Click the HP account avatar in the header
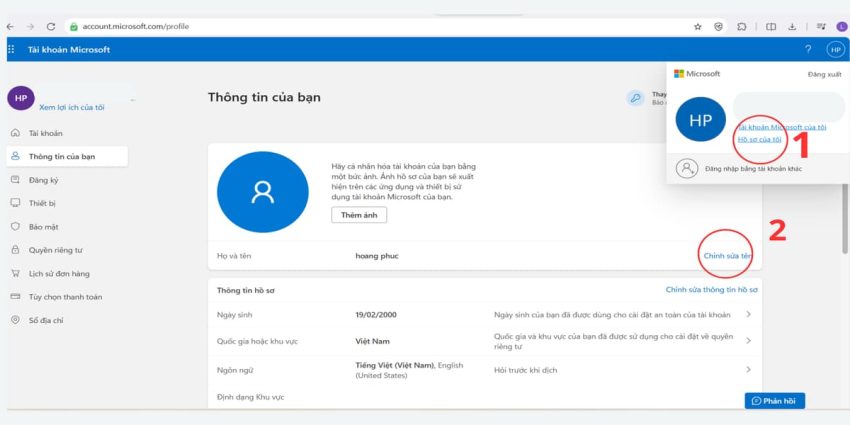This screenshot has height=425, width=850. [835, 50]
